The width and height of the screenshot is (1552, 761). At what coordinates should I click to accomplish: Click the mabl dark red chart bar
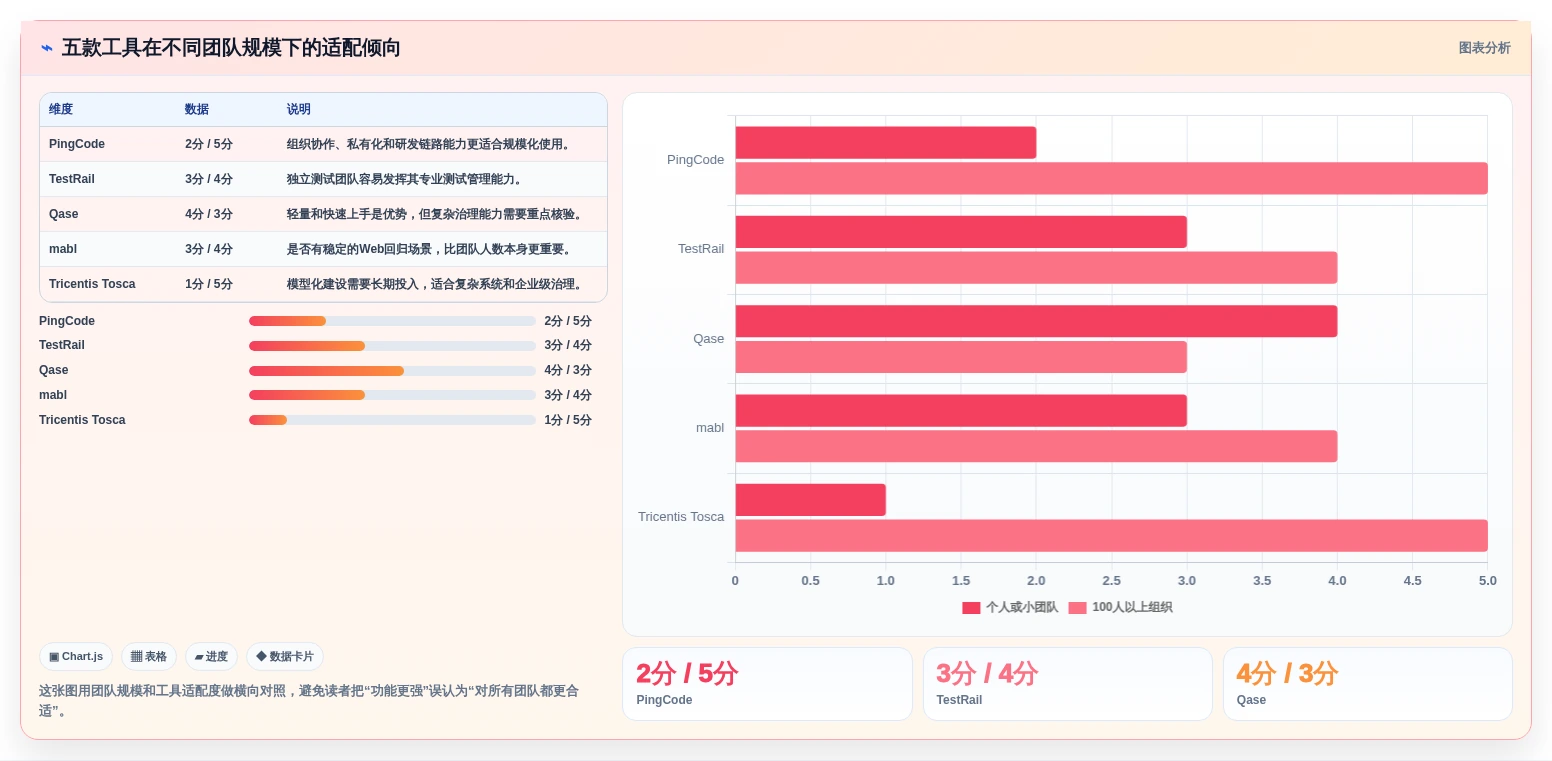tap(961, 411)
